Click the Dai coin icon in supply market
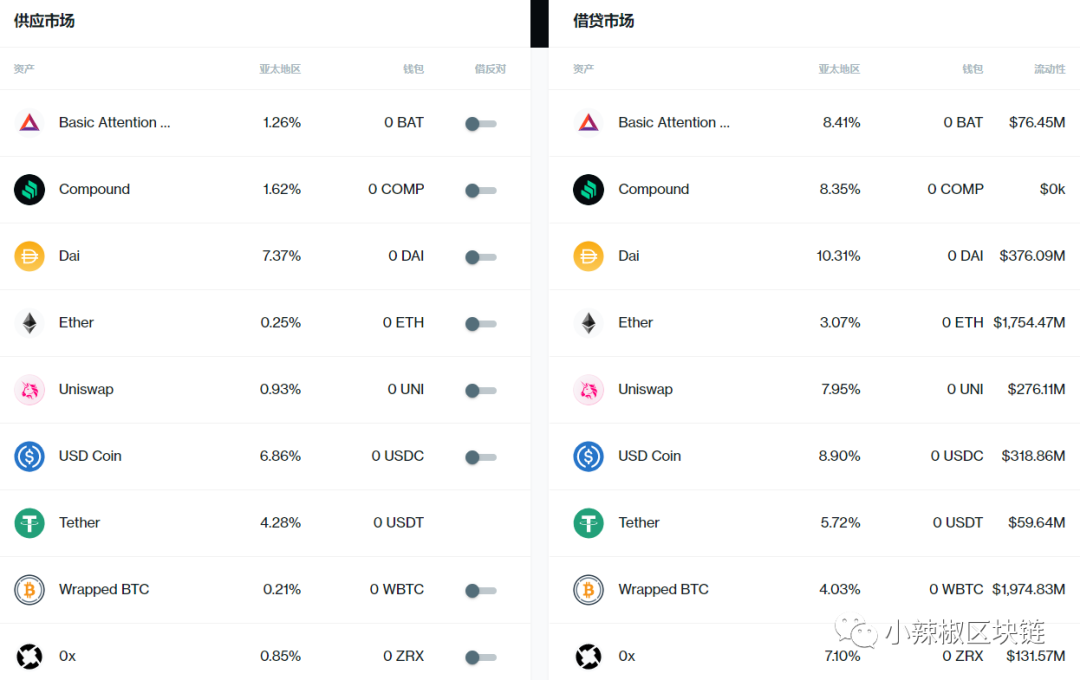1080x680 pixels. pos(29,256)
